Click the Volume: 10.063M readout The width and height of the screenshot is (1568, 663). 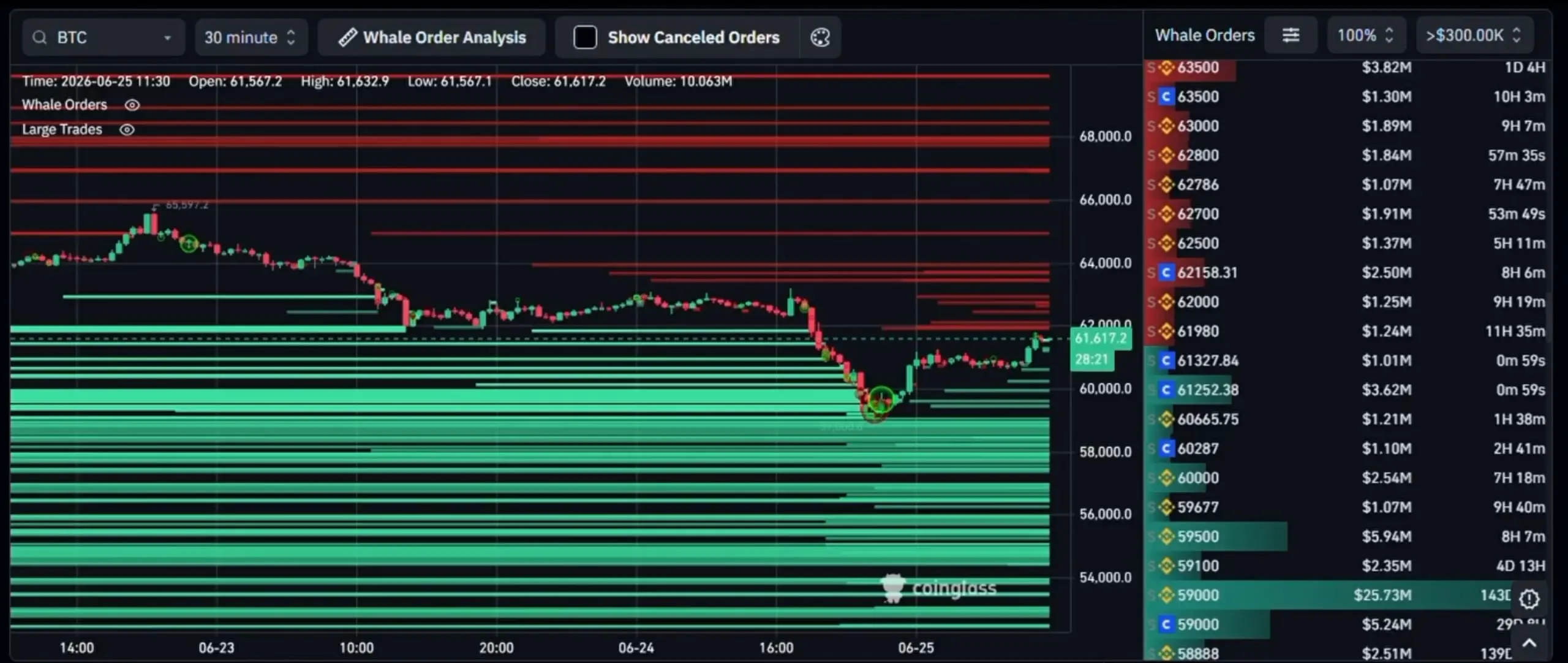click(x=678, y=81)
